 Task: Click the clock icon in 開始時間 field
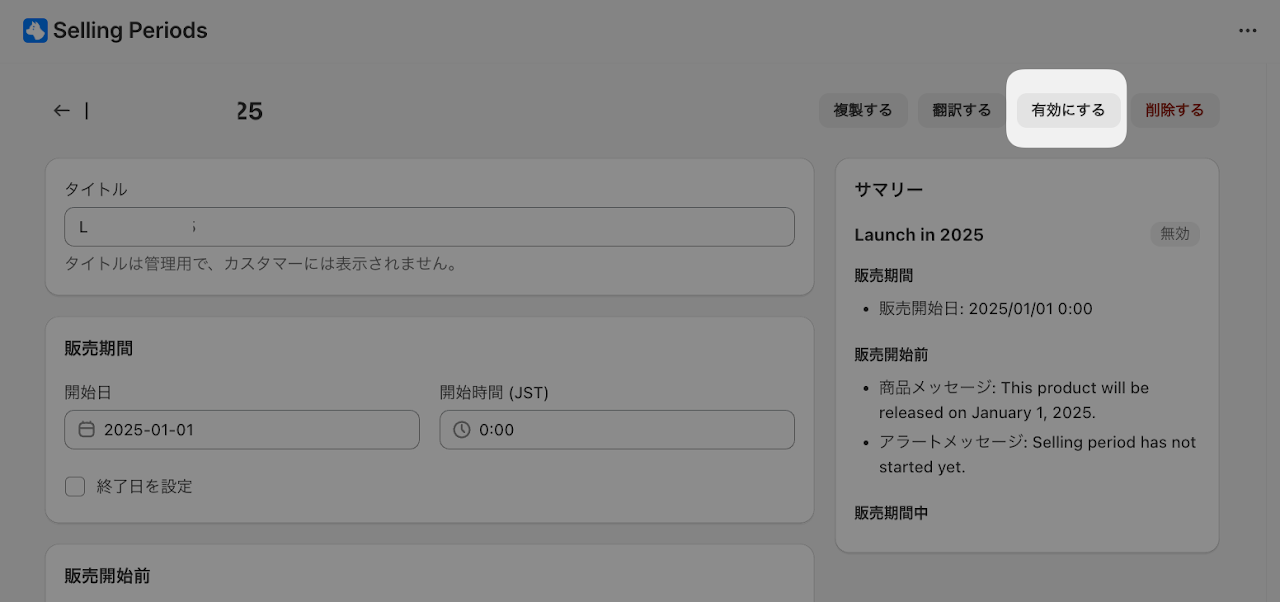(461, 430)
